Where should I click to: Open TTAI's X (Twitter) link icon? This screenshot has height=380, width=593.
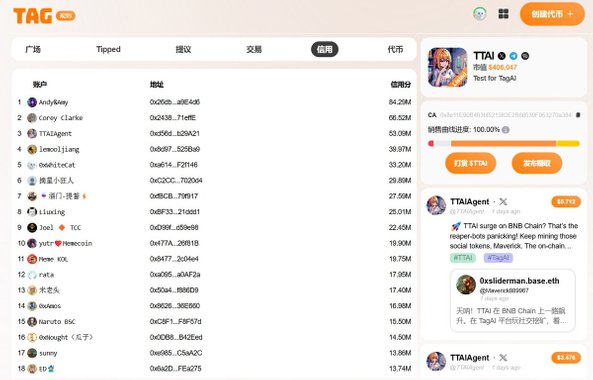pos(501,56)
